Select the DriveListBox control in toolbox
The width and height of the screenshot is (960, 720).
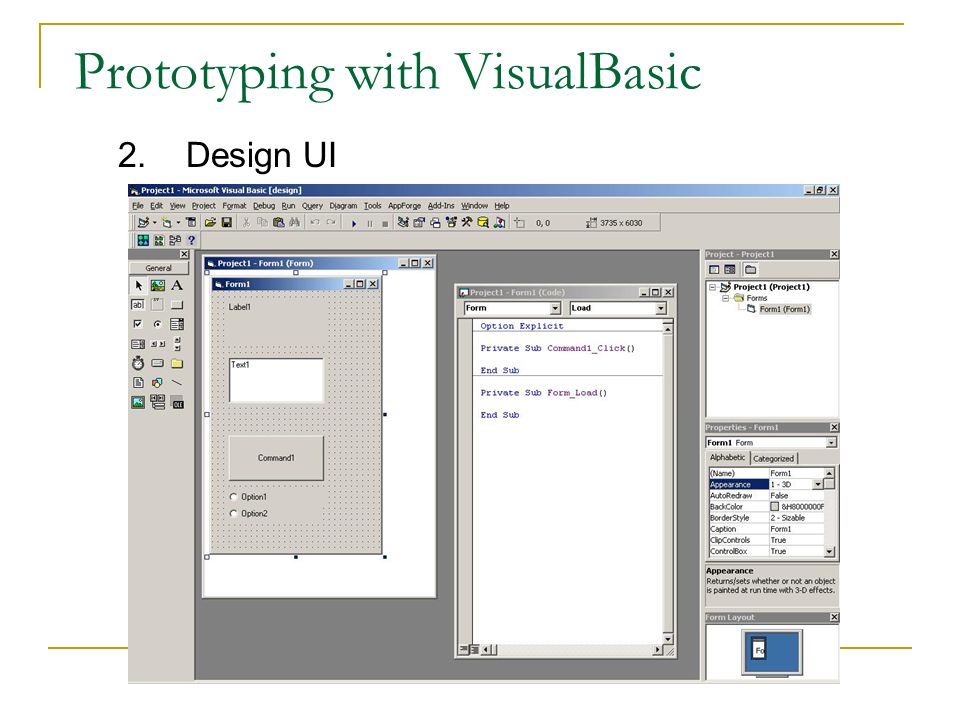click(158, 363)
